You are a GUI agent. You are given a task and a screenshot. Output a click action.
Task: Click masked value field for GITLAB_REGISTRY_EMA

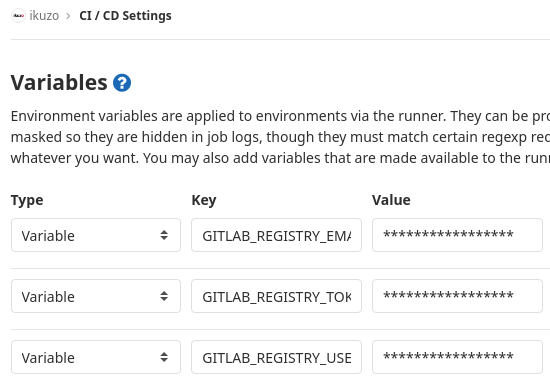(457, 235)
